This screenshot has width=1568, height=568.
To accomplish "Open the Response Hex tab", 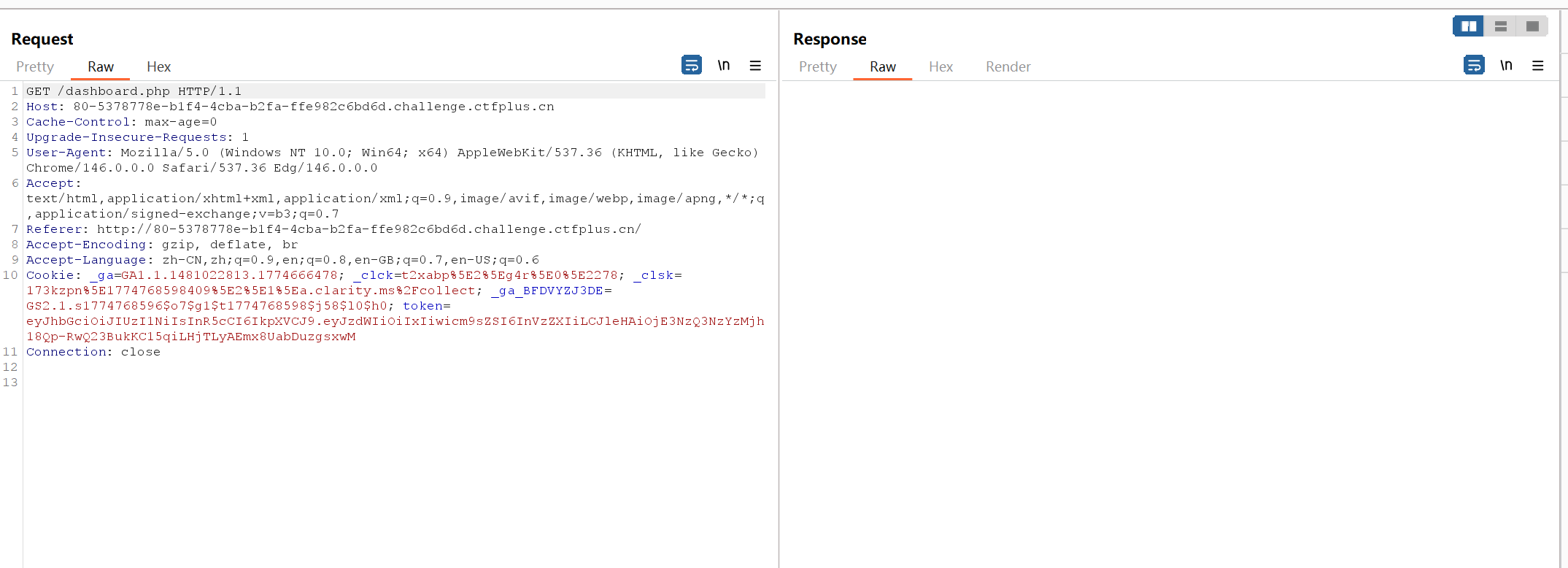I will [941, 66].
